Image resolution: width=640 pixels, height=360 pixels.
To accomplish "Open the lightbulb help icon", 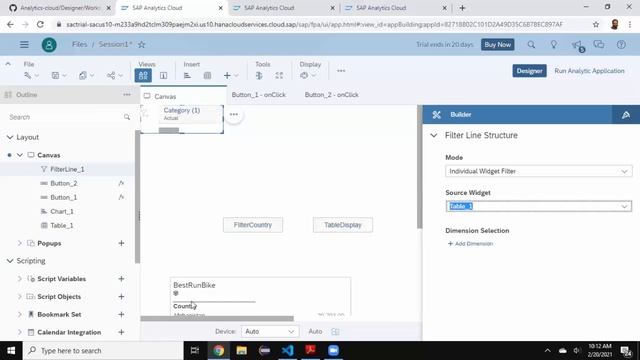I will [553, 44].
